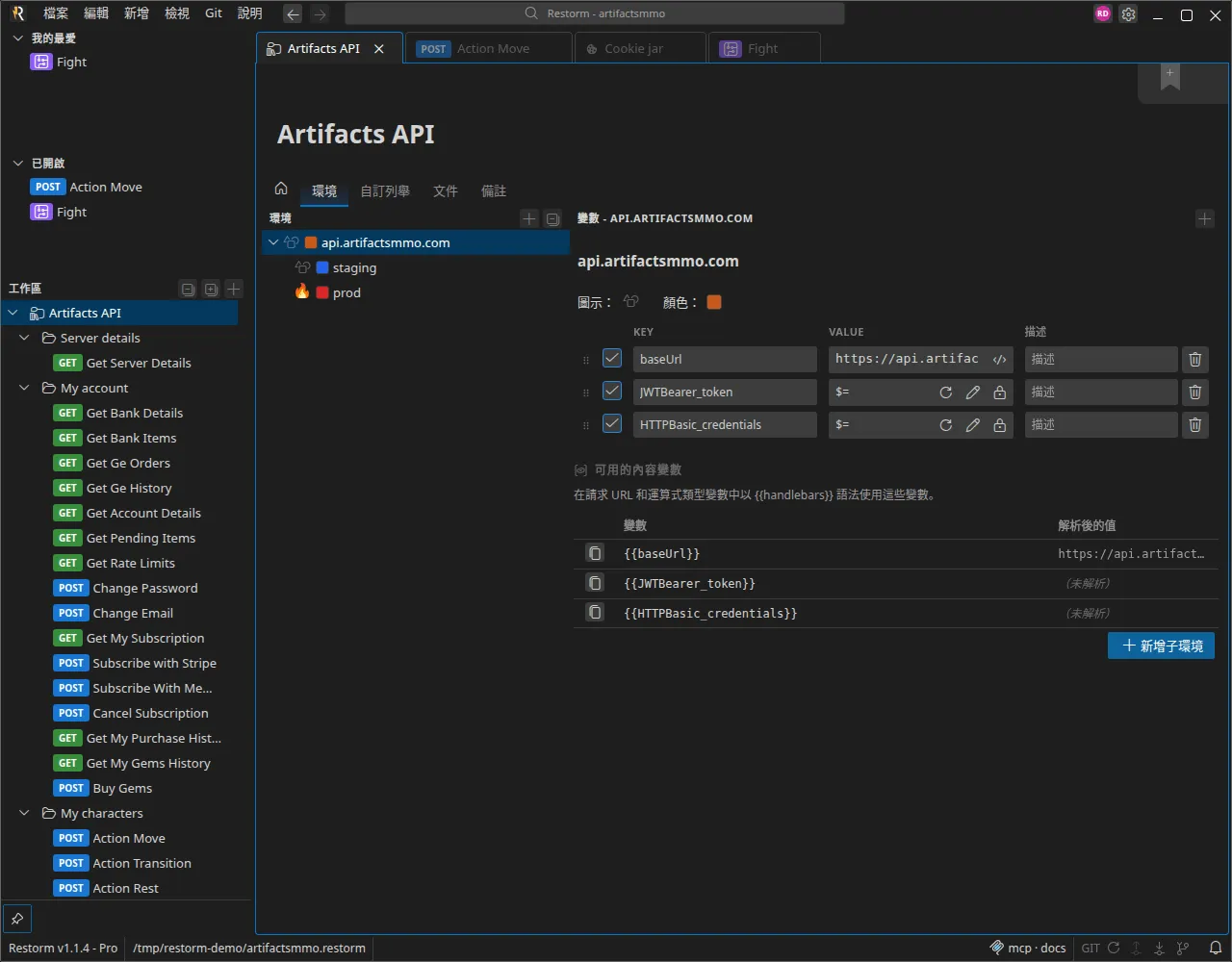Open the Restorm - artifactsmmo search bar
This screenshot has height=962, width=1232.
point(595,14)
